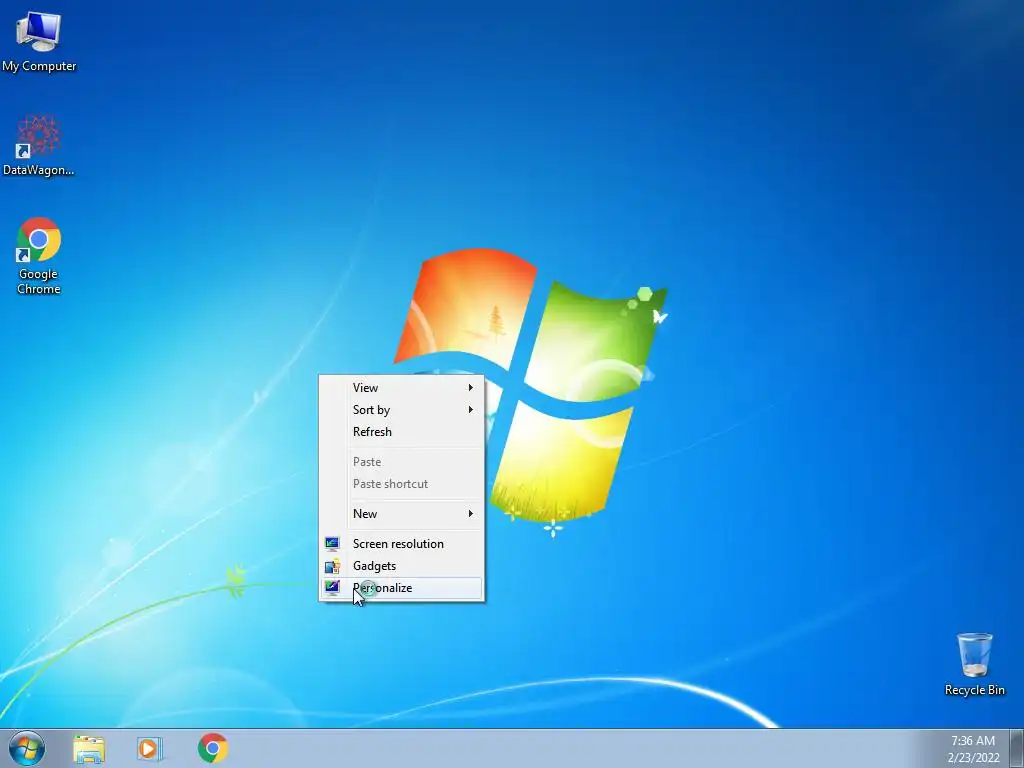The image size is (1024, 768).
Task: Click the New submenu arrow
Action: pyautogui.click(x=470, y=514)
